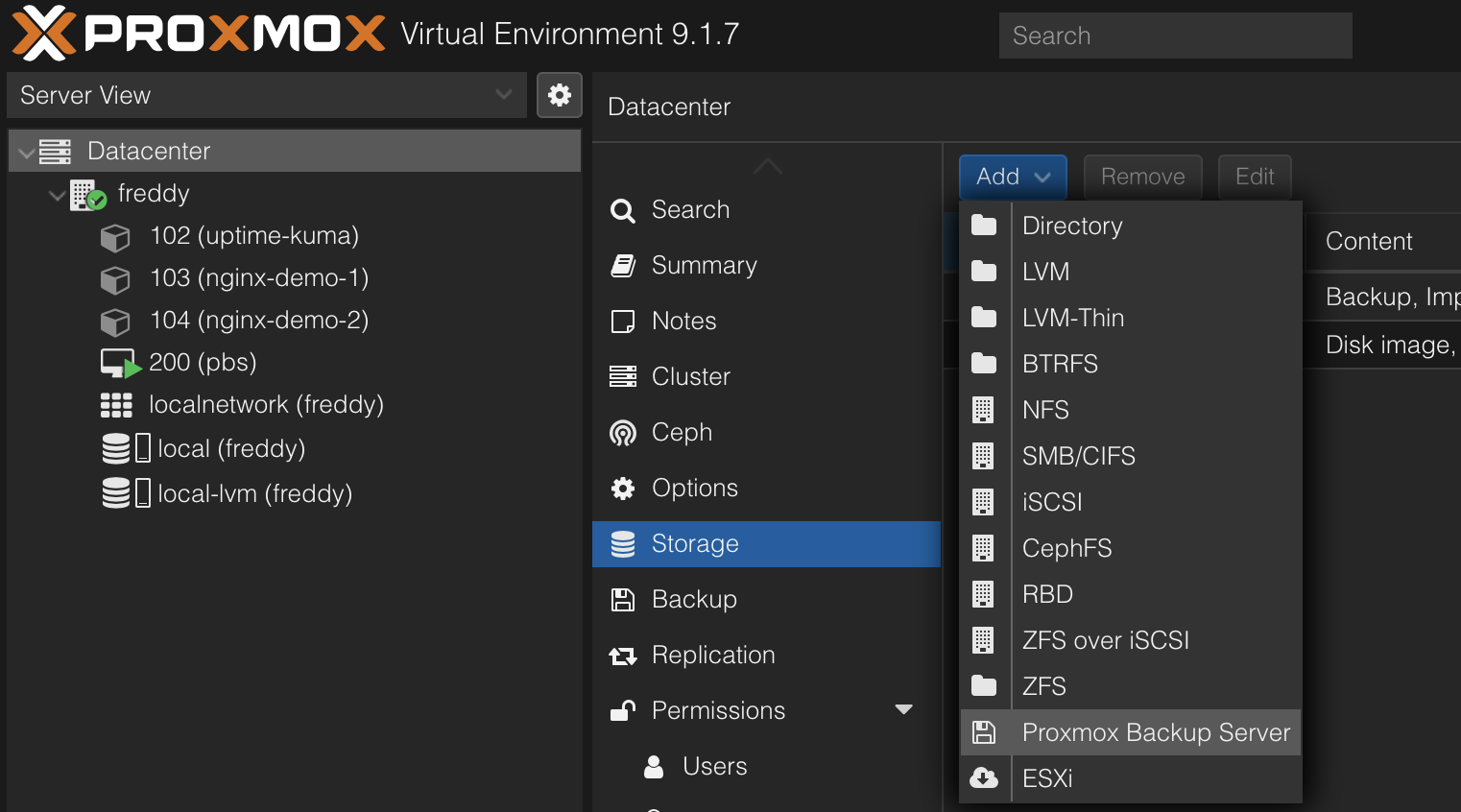
Task: Choose Proxmox Backup Server from Add menu
Action: coord(1155,732)
